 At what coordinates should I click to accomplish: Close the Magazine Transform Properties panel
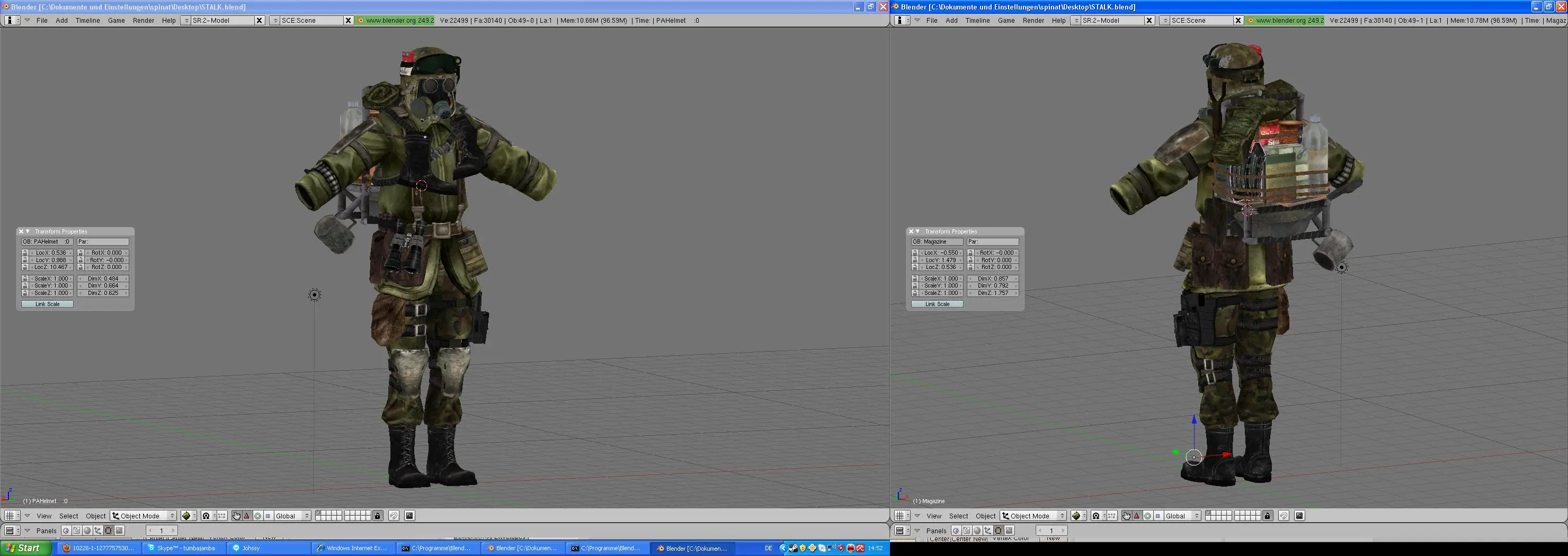(911, 231)
